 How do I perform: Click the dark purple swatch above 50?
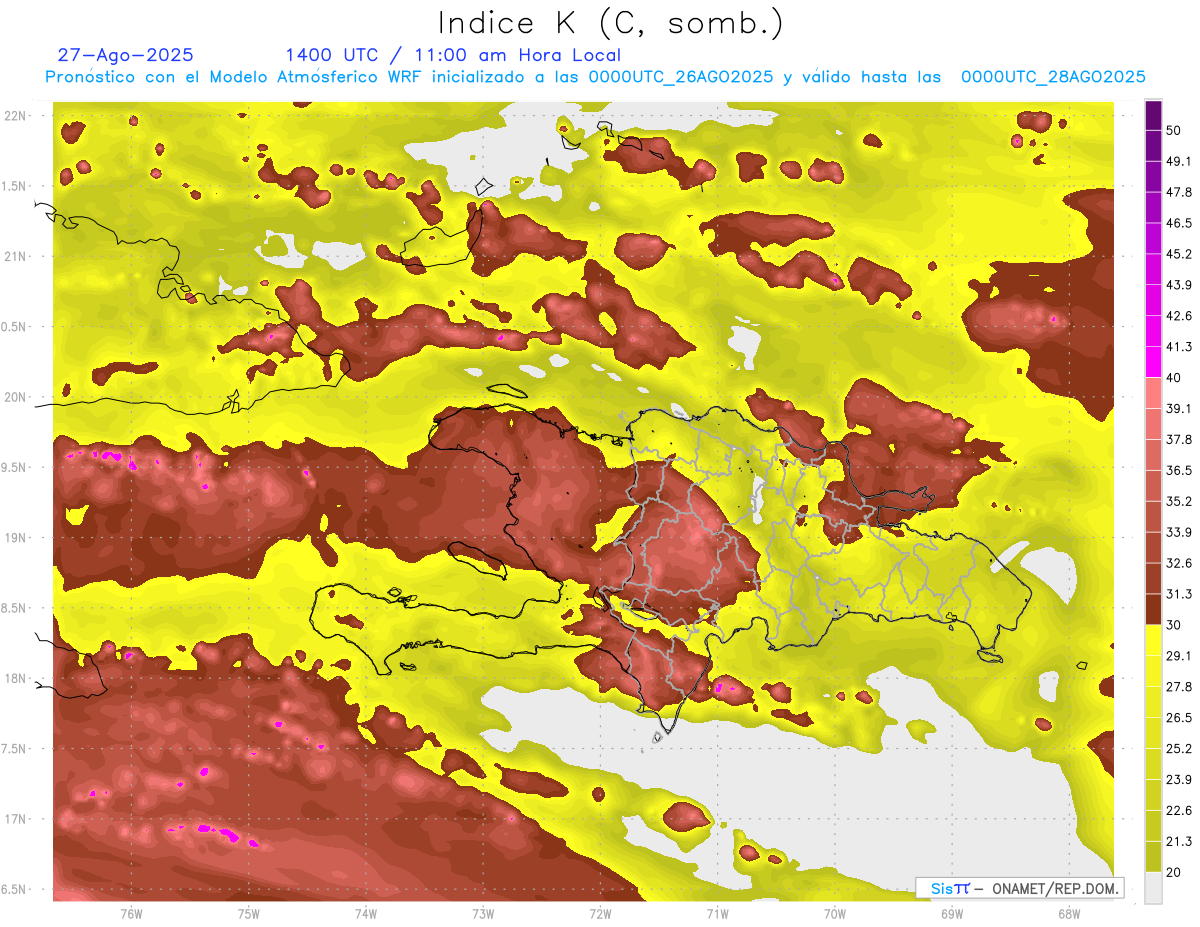pos(1153,117)
